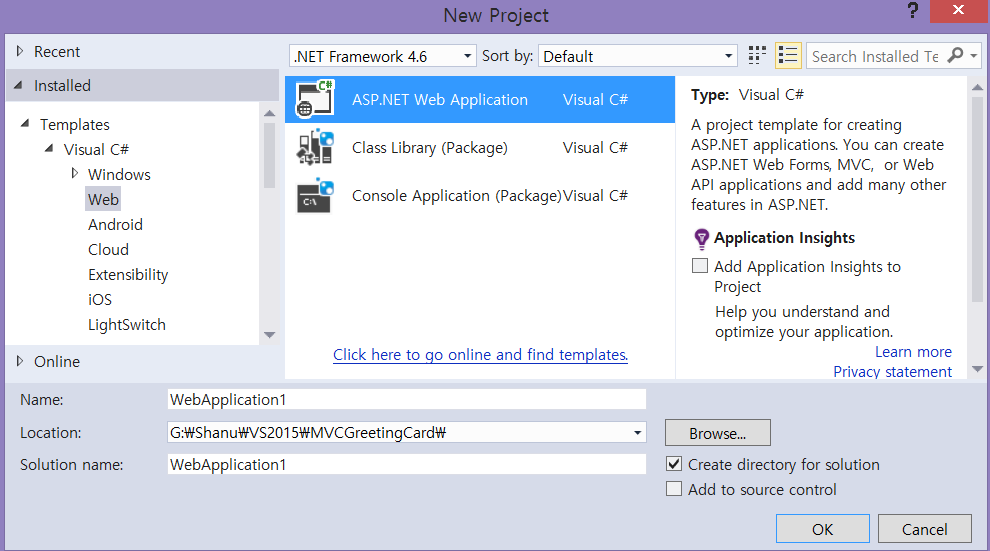Close the New Project dialog
This screenshot has width=990, height=551.
click(958, 10)
